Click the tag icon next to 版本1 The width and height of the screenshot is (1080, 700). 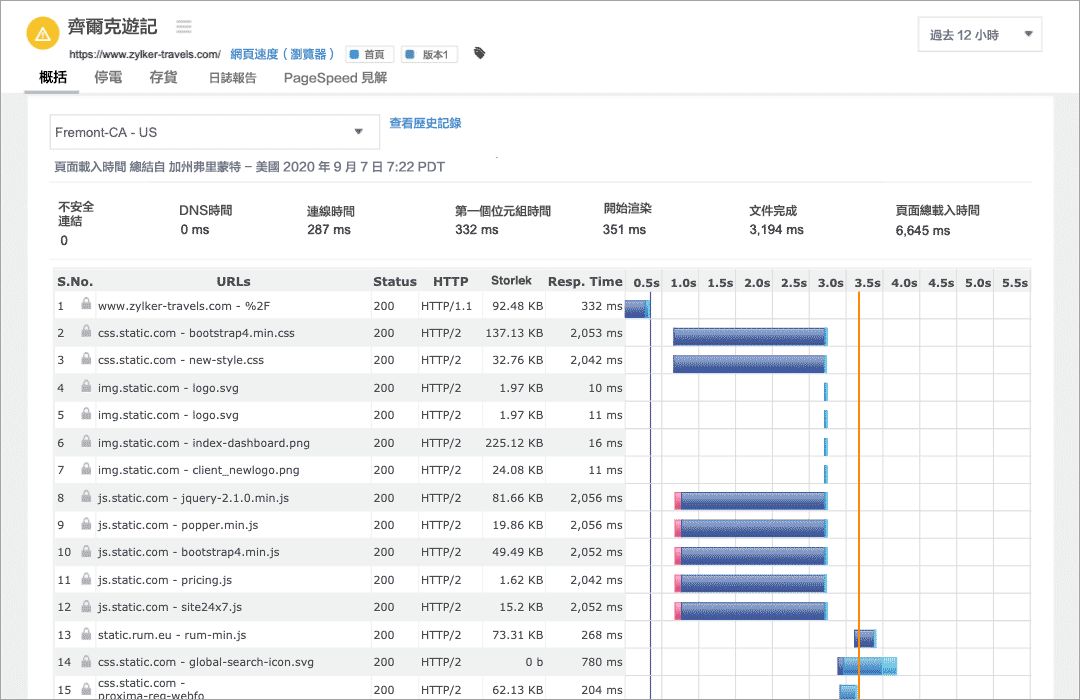tap(480, 54)
